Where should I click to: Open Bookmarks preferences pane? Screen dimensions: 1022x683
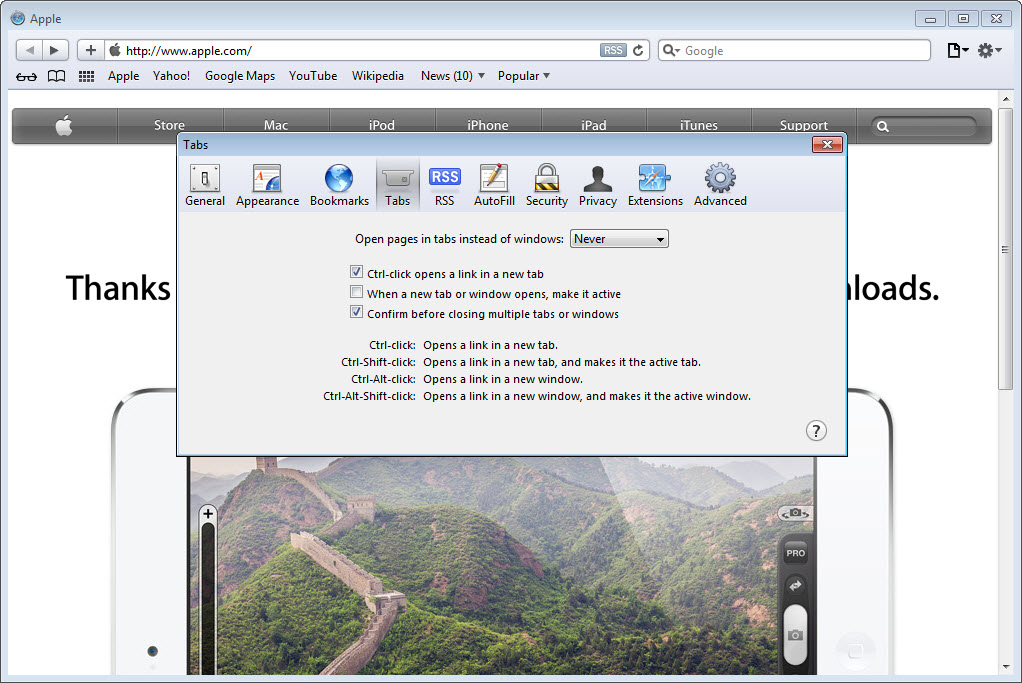pos(339,185)
